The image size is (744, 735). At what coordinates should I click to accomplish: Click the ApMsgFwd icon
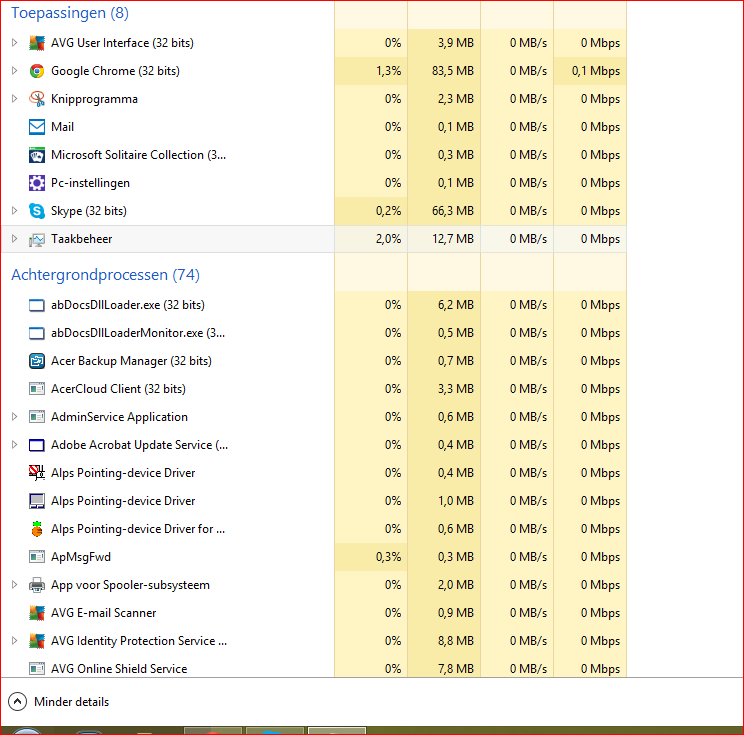37,557
